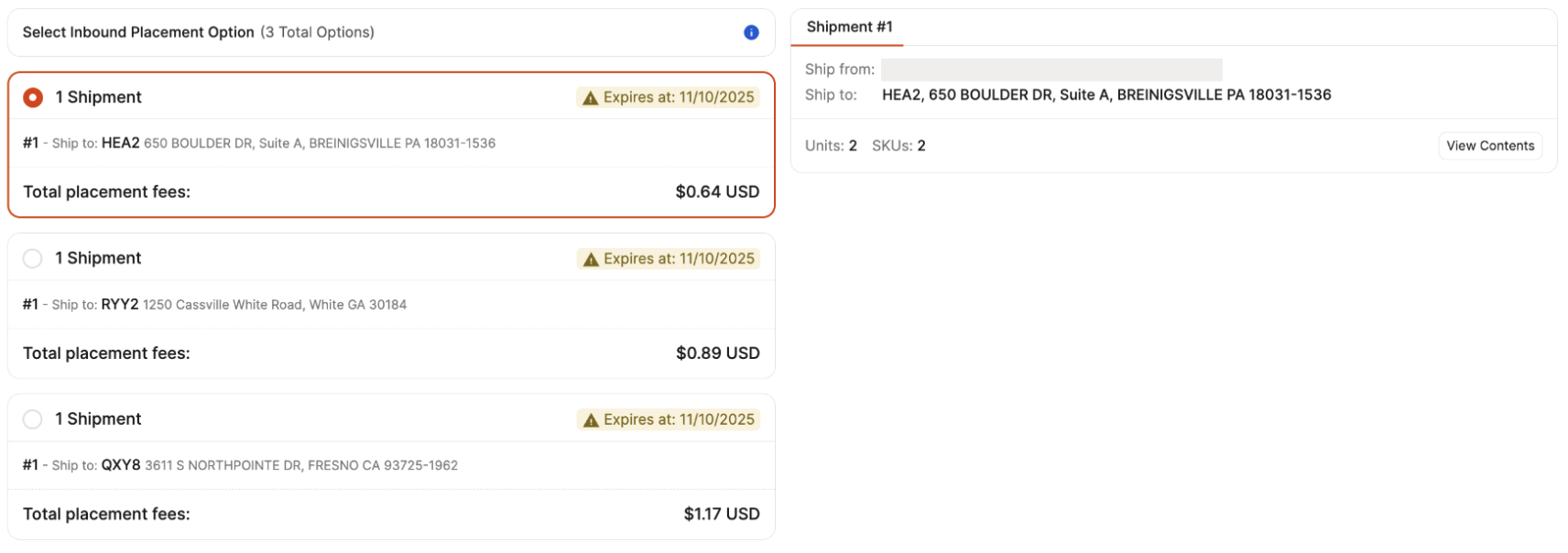Select the RYY2 shipment radio button
The image size is (1568, 553).
click(33, 258)
